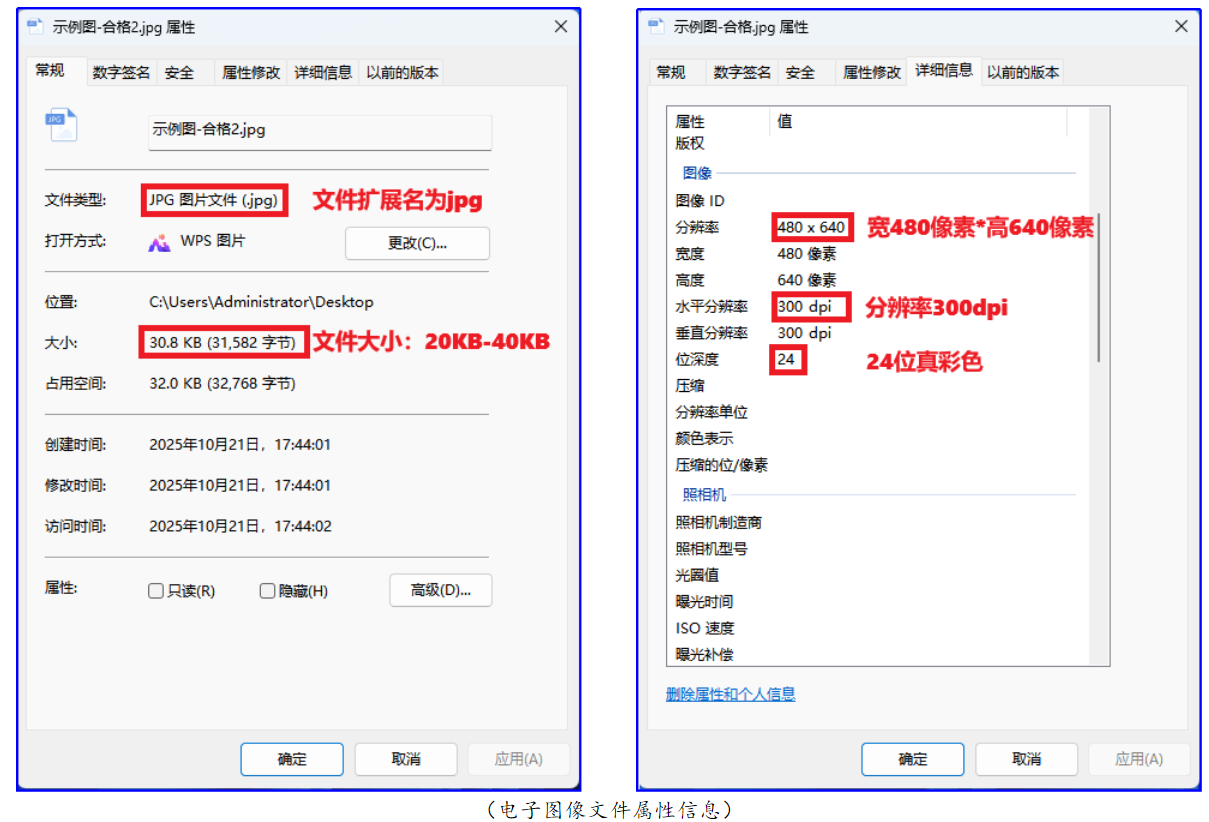
Task: Switch to 常规 tab in right dialog
Action: tap(671, 72)
